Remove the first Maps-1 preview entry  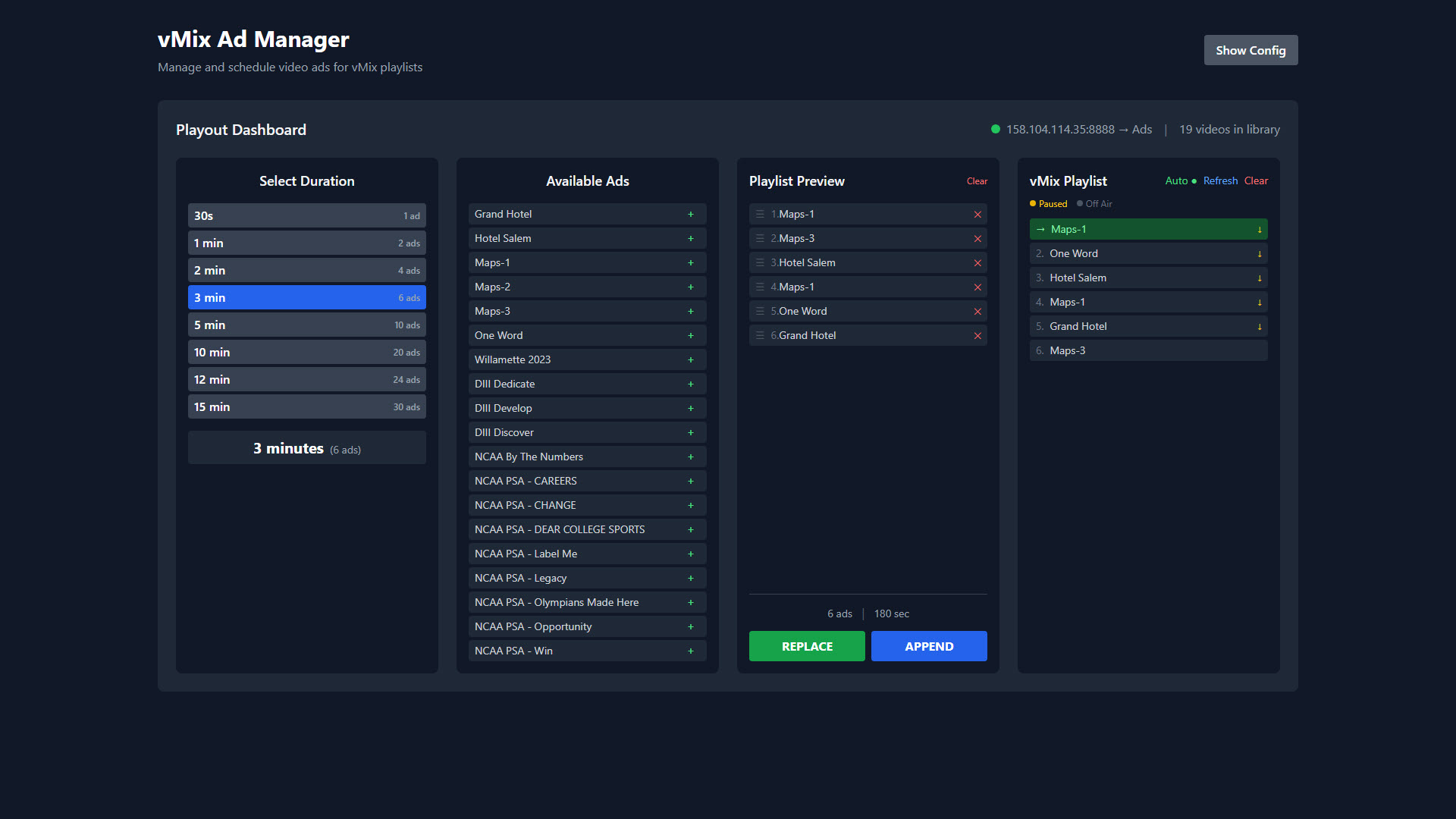(x=977, y=214)
